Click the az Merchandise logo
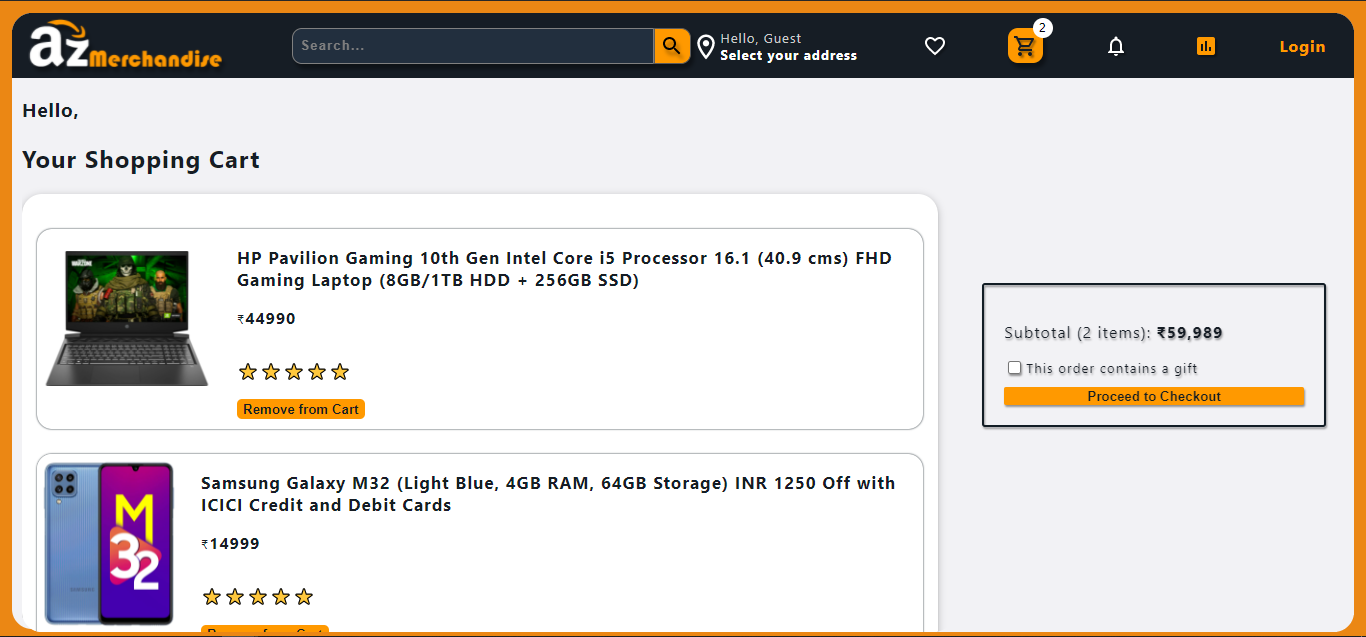Viewport: 1366px width, 637px height. coord(120,45)
